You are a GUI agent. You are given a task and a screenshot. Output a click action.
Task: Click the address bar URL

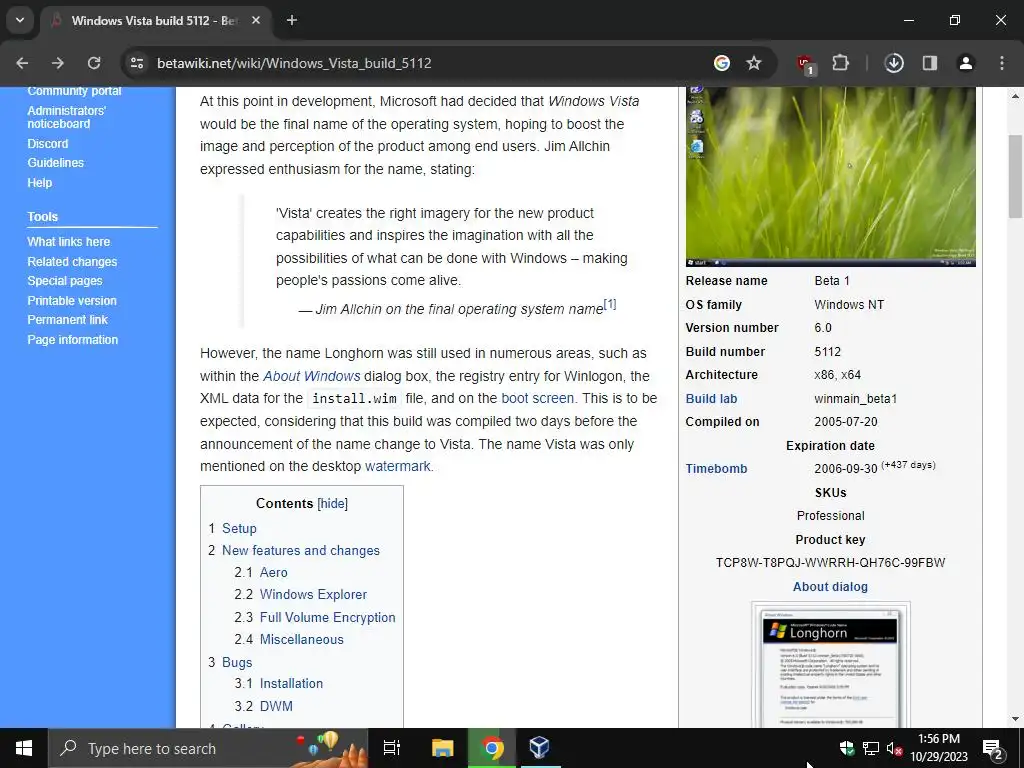(x=295, y=63)
